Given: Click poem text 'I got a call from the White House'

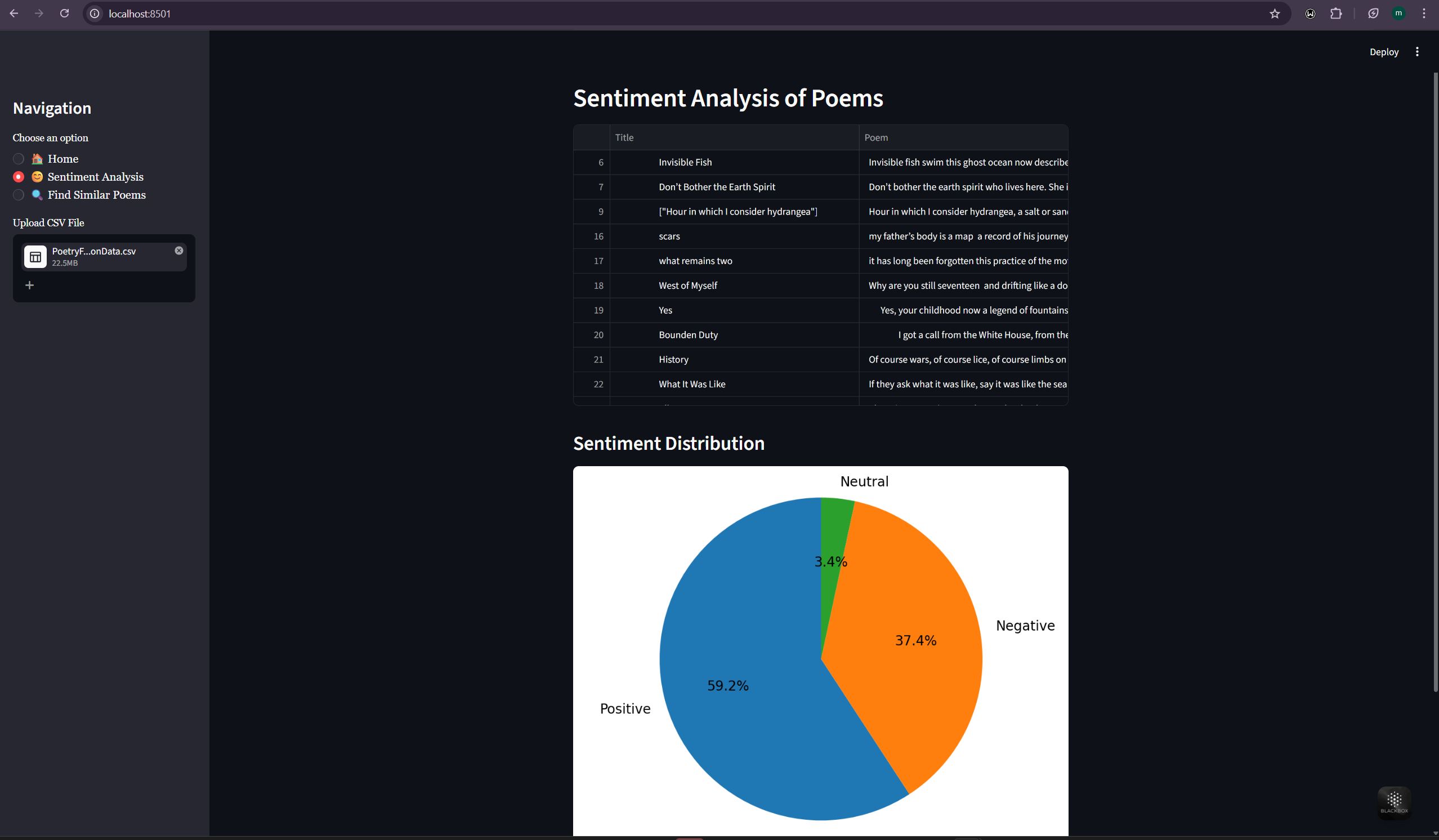Looking at the screenshot, I should pyautogui.click(x=963, y=334).
